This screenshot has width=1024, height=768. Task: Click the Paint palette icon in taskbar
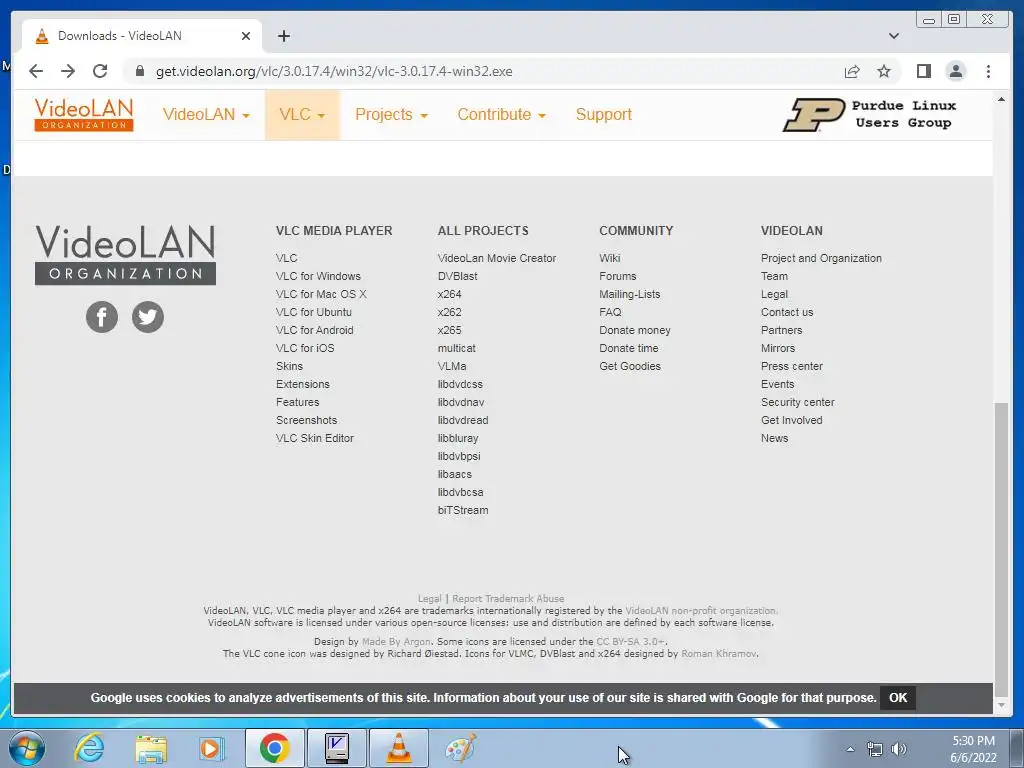pyautogui.click(x=460, y=748)
